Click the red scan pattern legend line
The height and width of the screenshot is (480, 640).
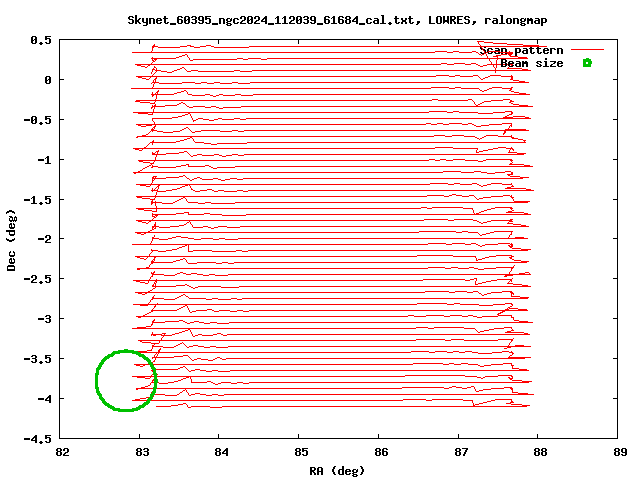[587, 50]
